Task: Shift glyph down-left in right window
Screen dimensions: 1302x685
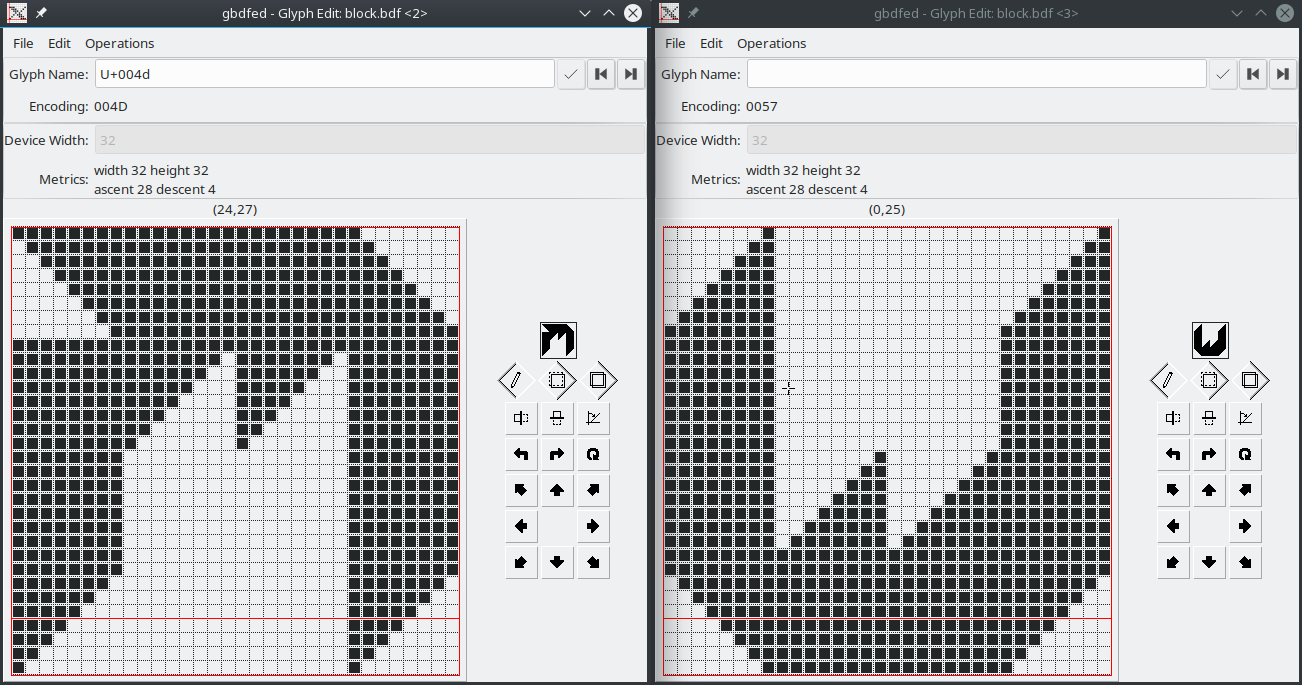Action: click(x=1173, y=562)
